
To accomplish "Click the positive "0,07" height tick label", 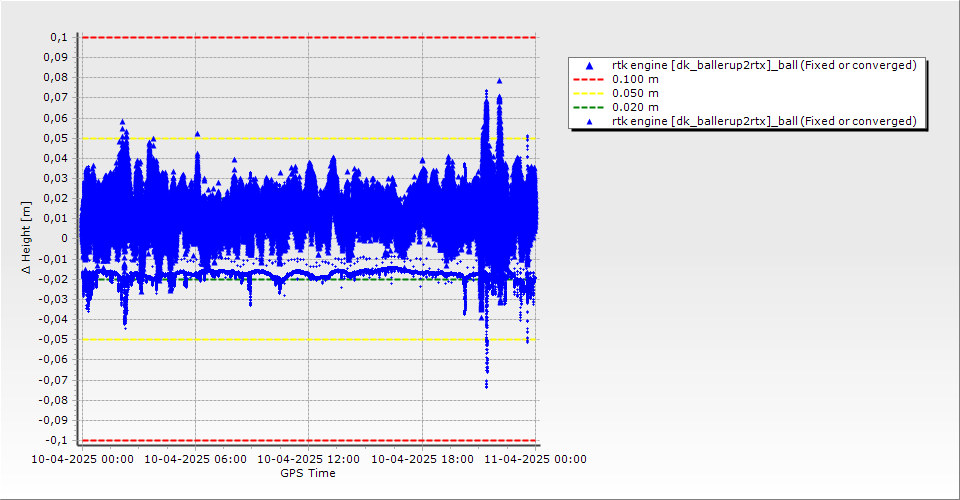I will click(56, 98).
